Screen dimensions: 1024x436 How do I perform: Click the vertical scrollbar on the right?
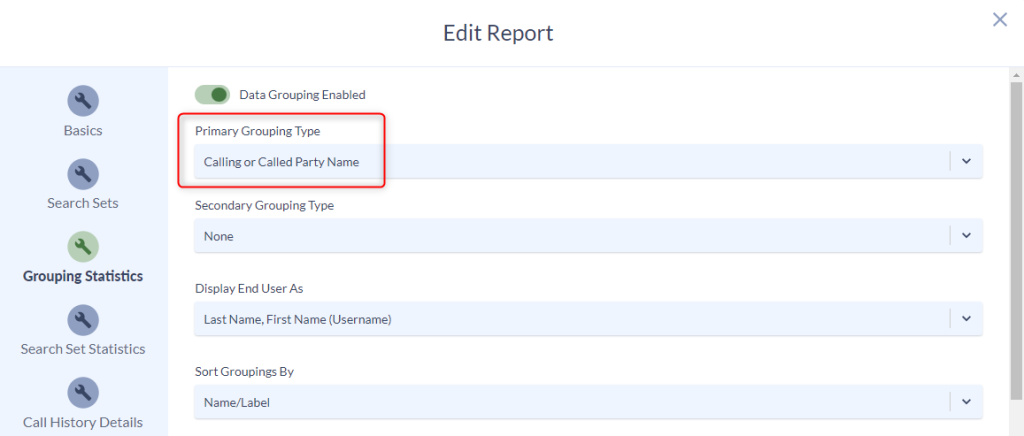click(x=1016, y=240)
